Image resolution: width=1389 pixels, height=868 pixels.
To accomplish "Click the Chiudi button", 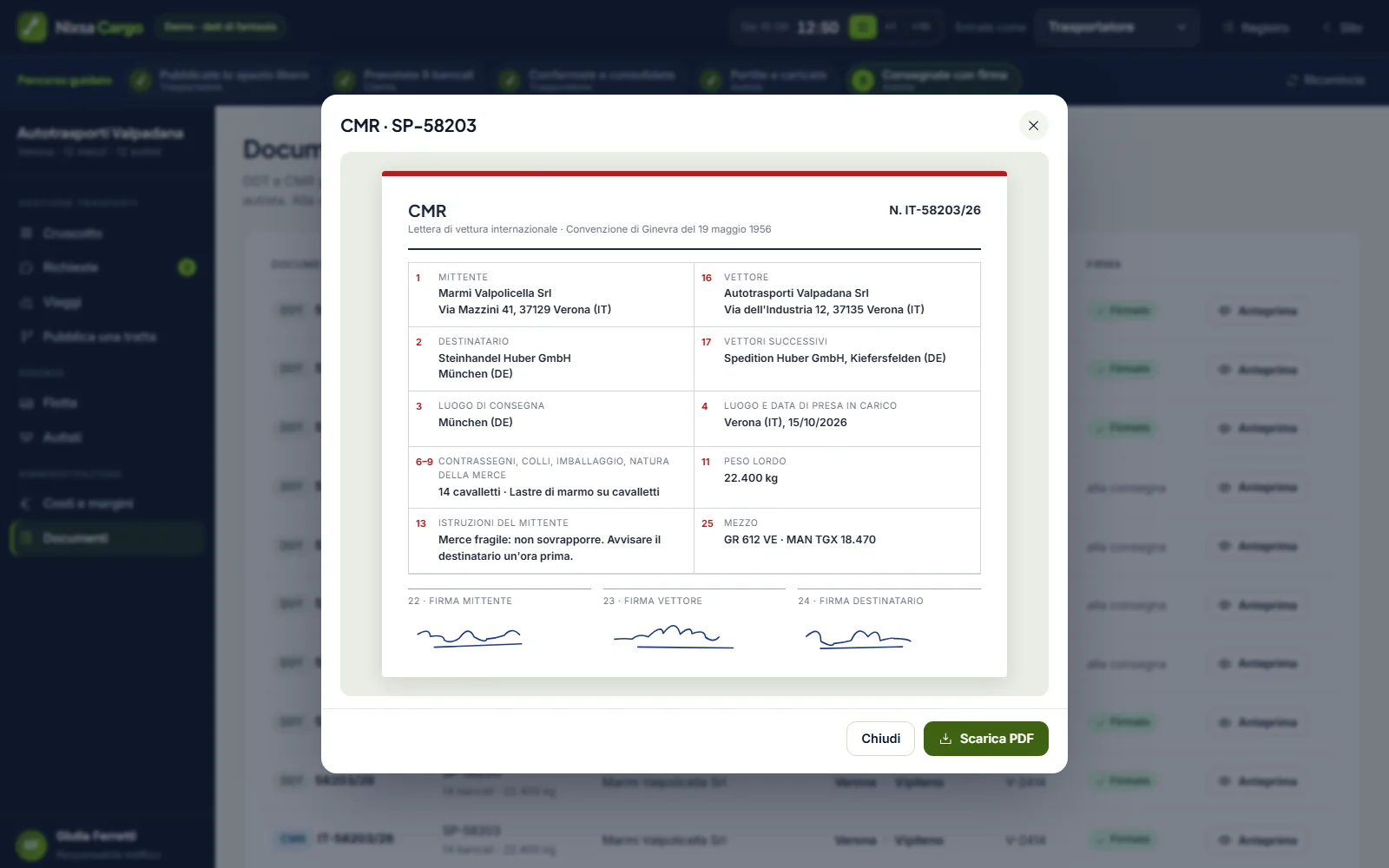I will tap(880, 739).
